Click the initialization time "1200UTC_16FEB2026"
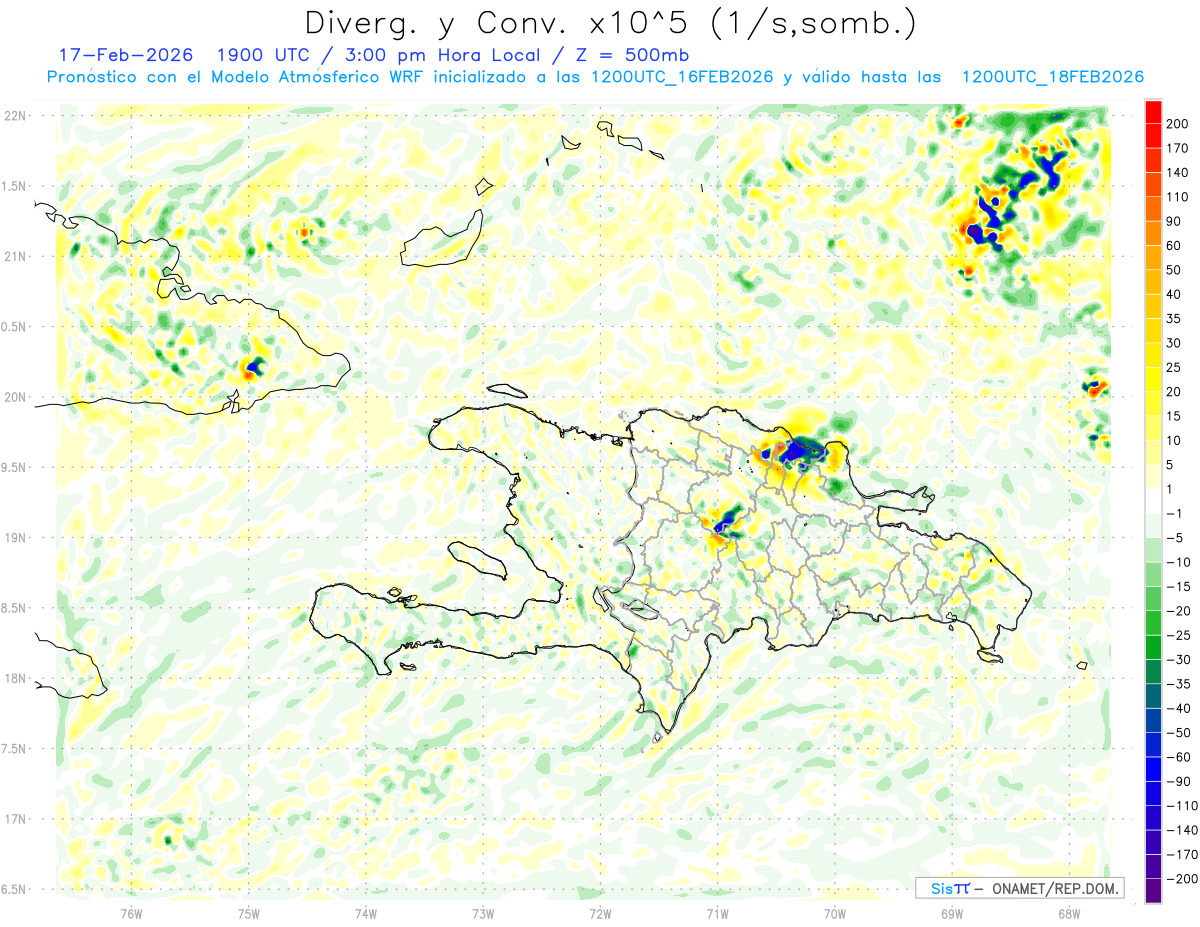The height and width of the screenshot is (927, 1200). click(682, 77)
